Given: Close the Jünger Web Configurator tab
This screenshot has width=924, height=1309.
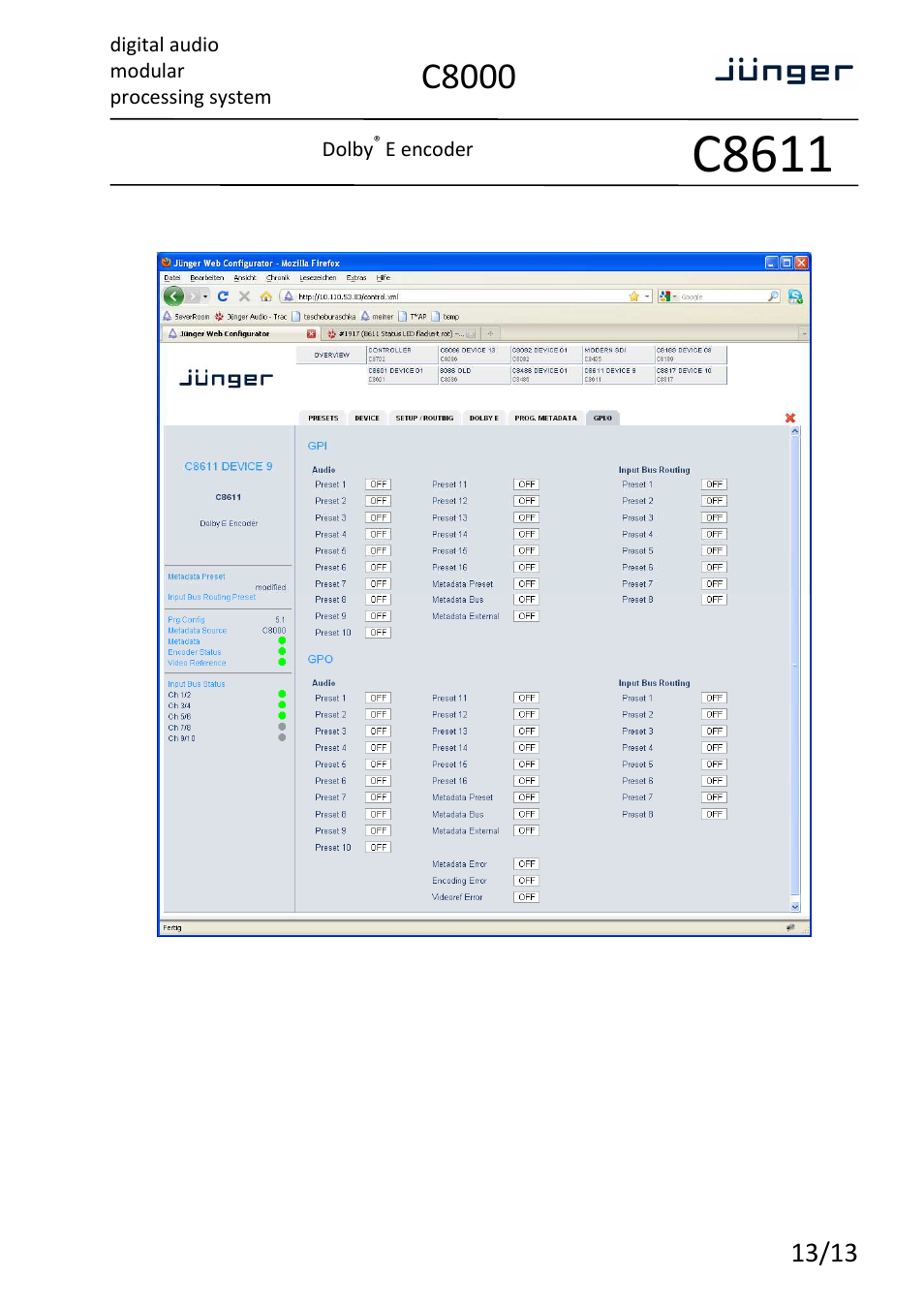Looking at the screenshot, I should (311, 333).
